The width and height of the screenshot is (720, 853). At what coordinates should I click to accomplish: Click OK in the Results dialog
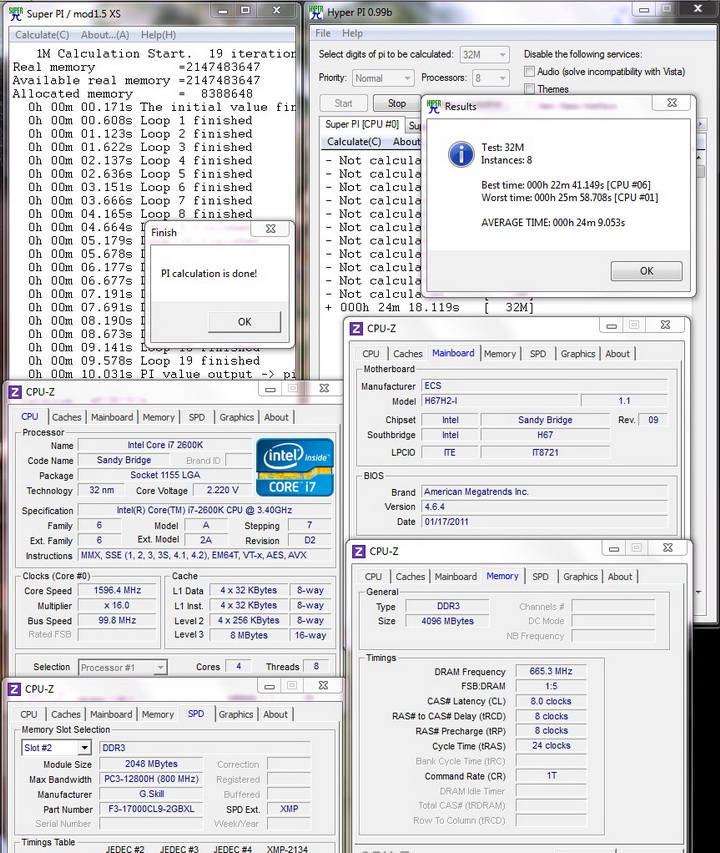tap(647, 271)
